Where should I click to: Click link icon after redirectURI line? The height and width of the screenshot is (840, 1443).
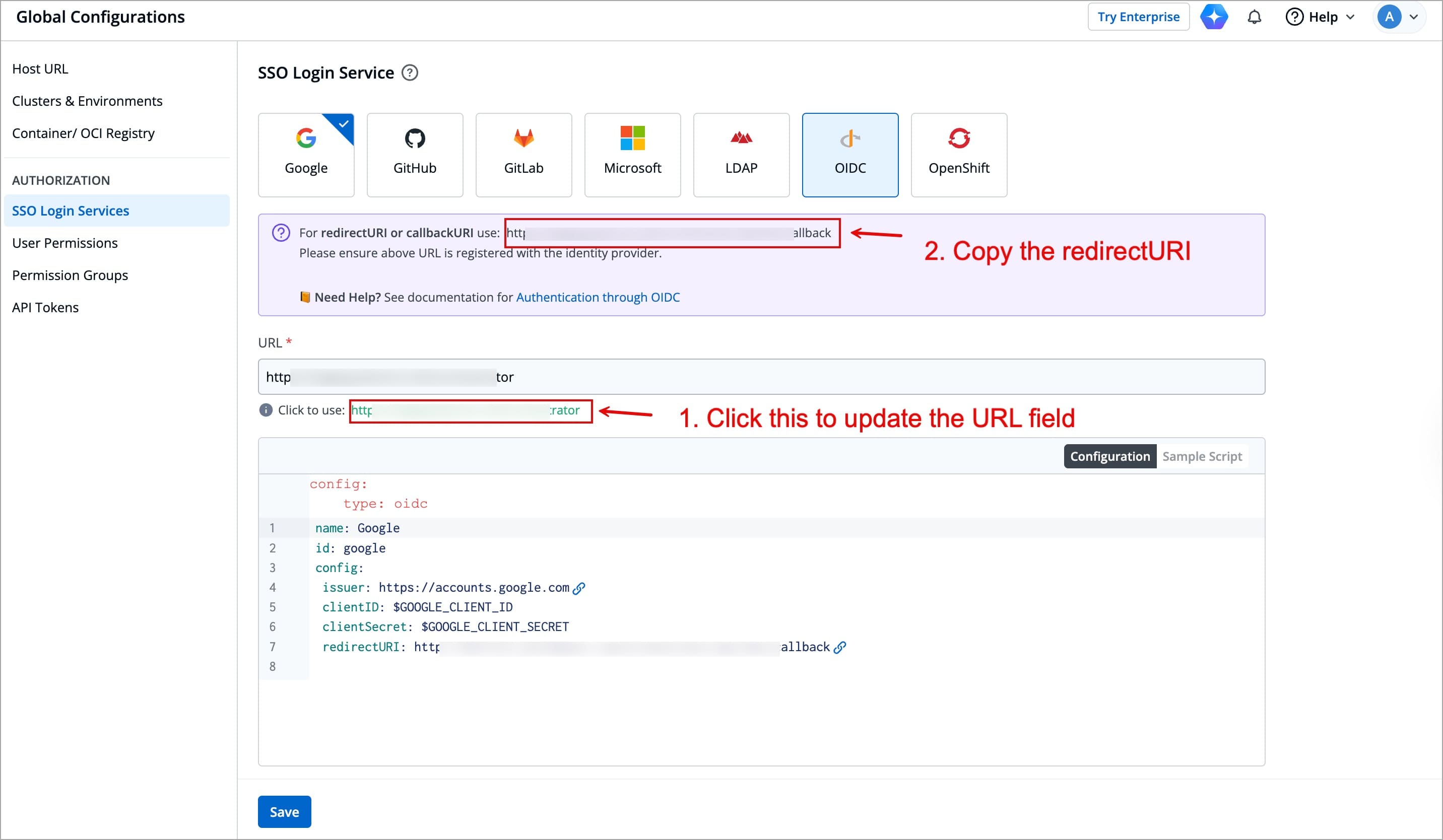(x=839, y=647)
